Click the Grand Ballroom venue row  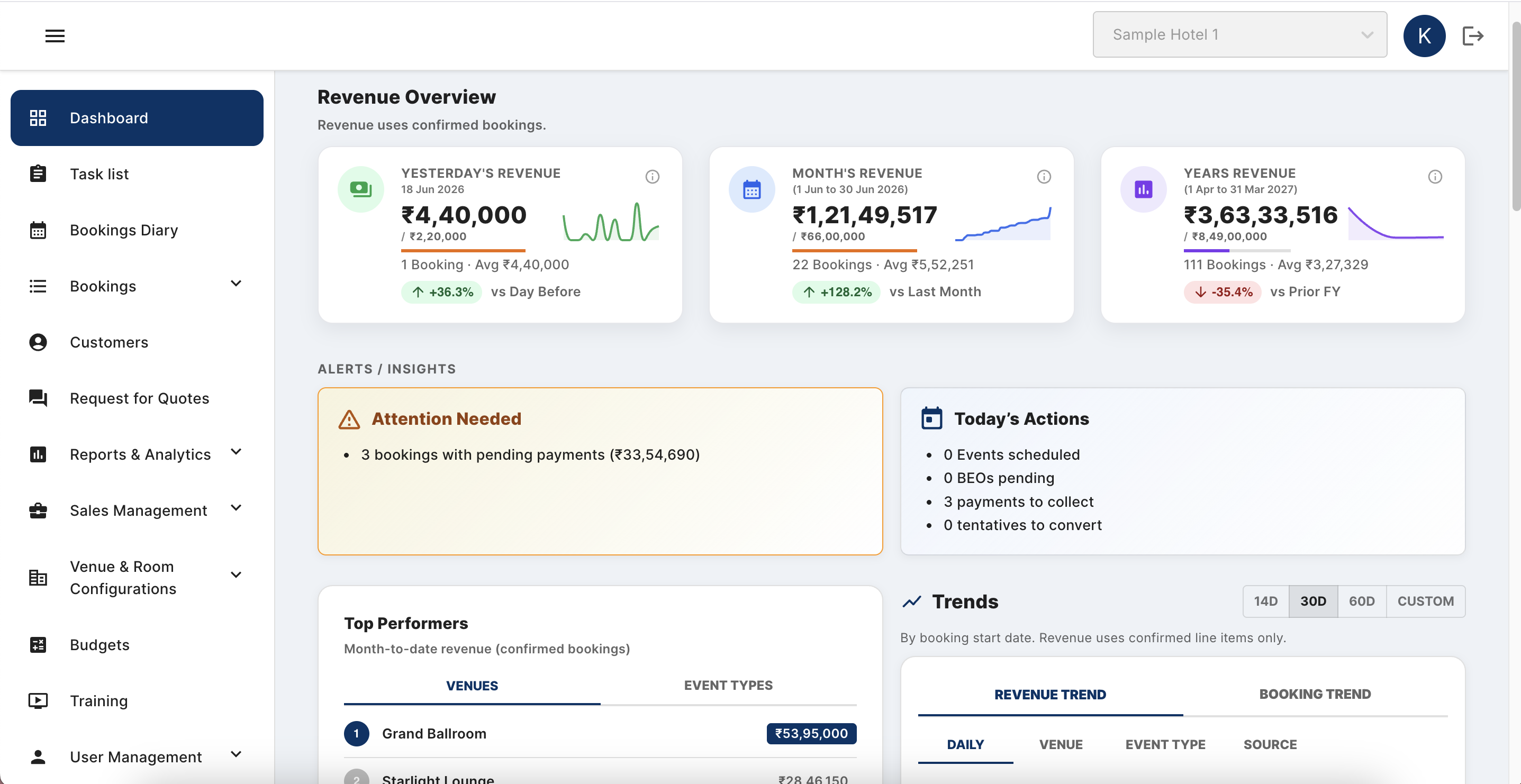pyautogui.click(x=600, y=733)
